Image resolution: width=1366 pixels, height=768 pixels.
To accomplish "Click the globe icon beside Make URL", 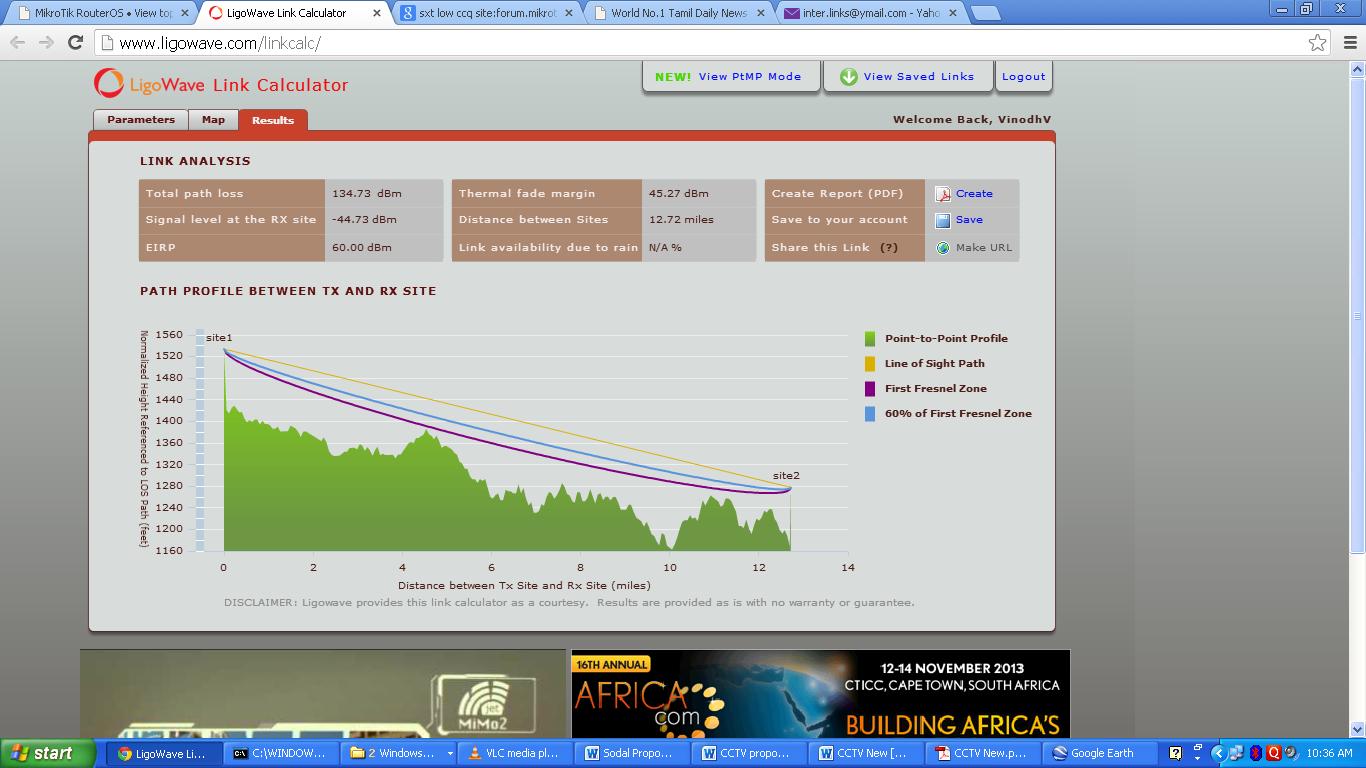I will tap(943, 248).
